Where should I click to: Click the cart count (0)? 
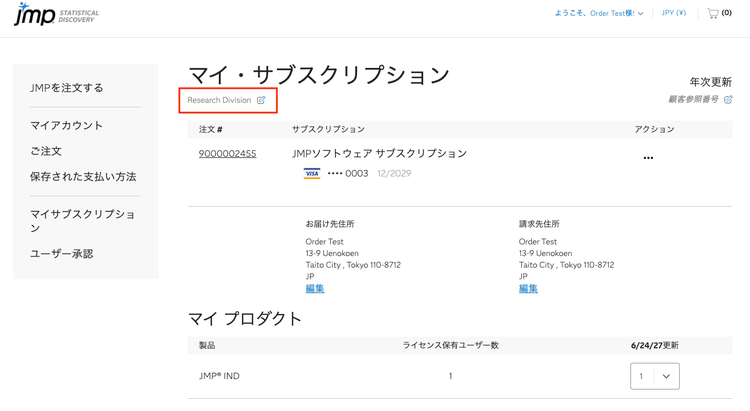(x=727, y=13)
